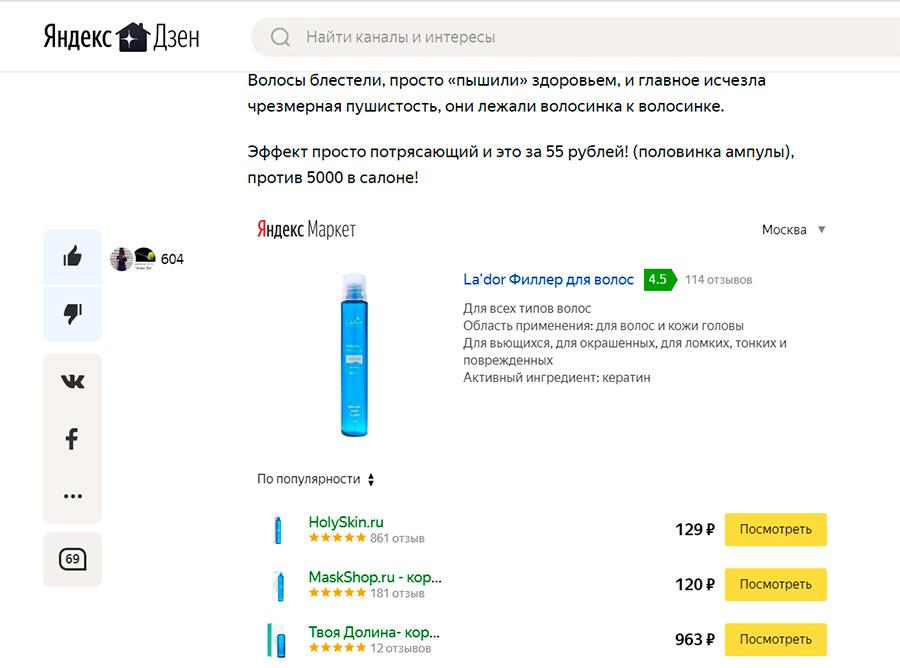This screenshot has width=900, height=668.
Task: Click the thumbs down dislike icon
Action: tap(72, 314)
